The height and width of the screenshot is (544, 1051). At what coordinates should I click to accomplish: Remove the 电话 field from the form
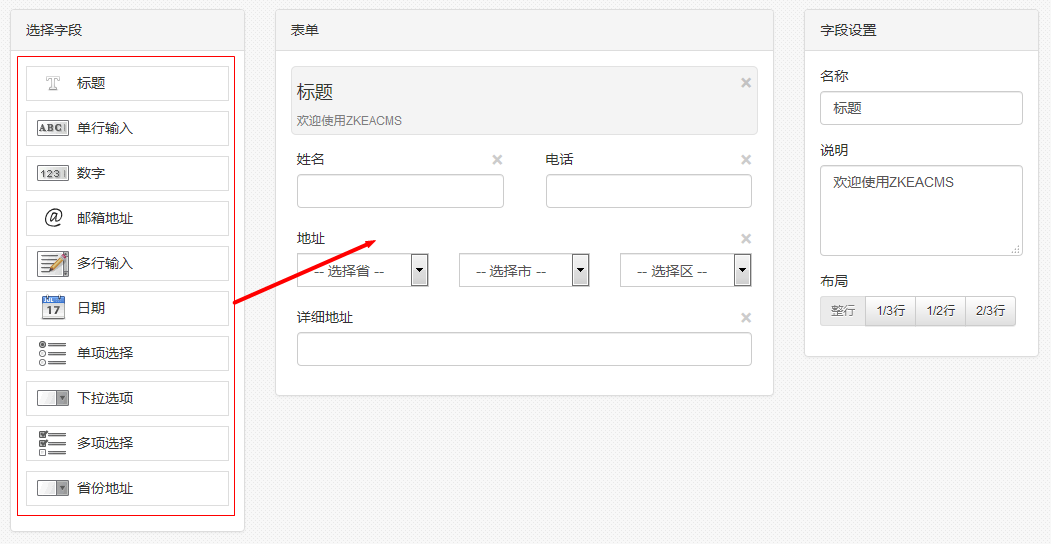point(746,159)
